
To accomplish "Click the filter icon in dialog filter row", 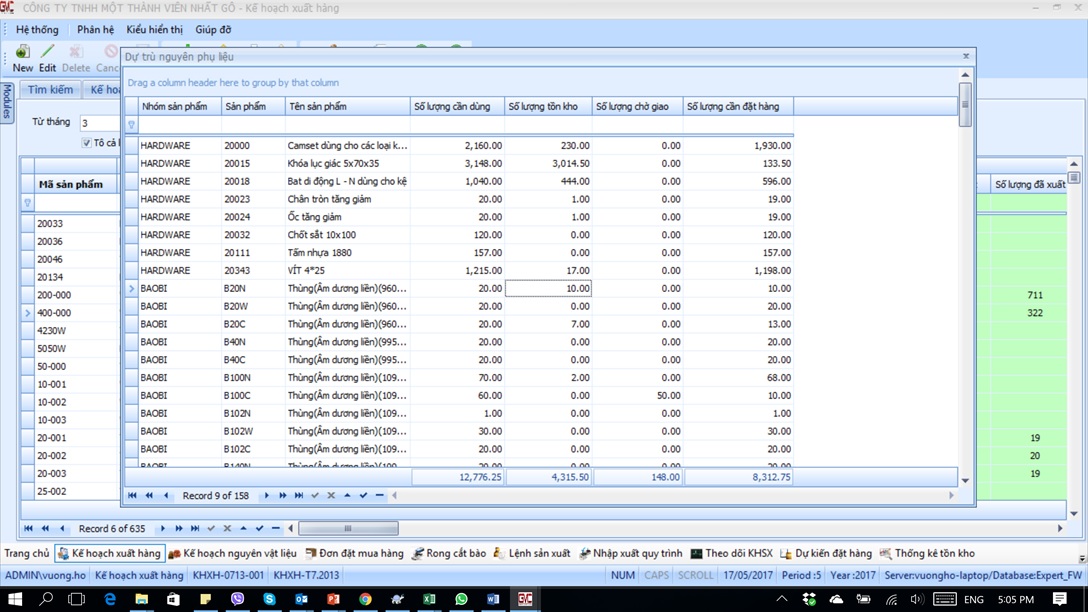I will 131,125.
